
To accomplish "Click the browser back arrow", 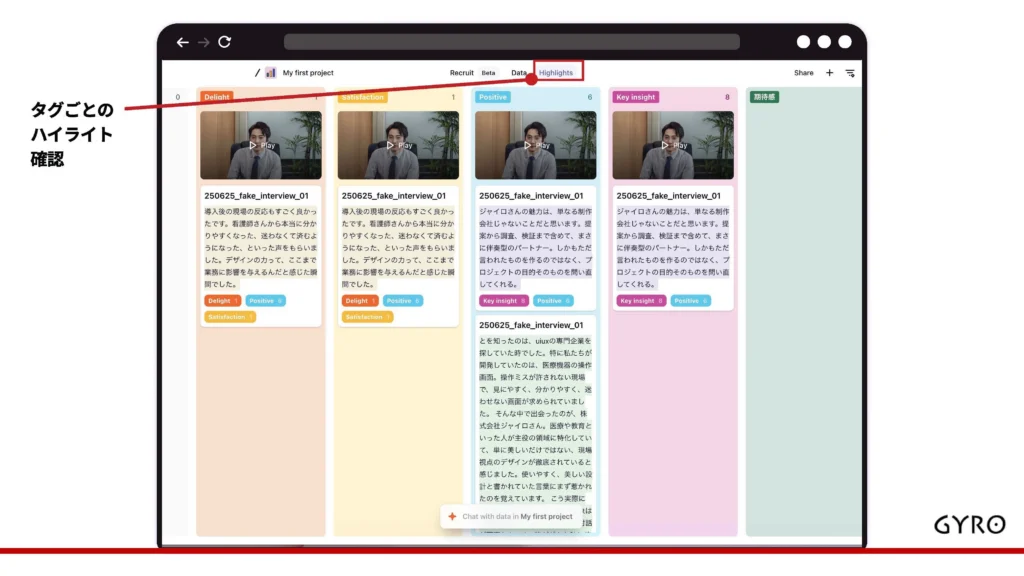I will coord(182,42).
